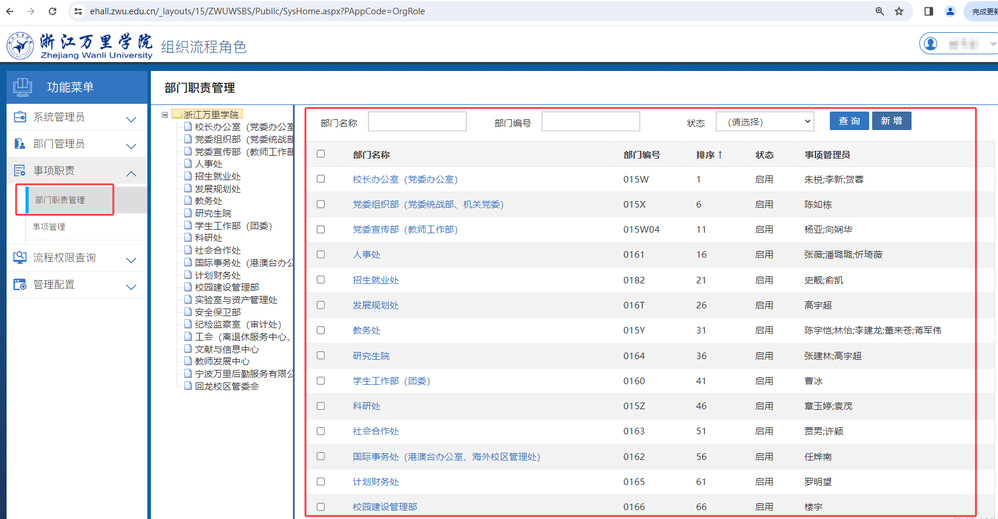Screen dimensions: 998x519
Task: Click the 流程权限查询 sidebar icon
Action: pyautogui.click(x=20, y=258)
